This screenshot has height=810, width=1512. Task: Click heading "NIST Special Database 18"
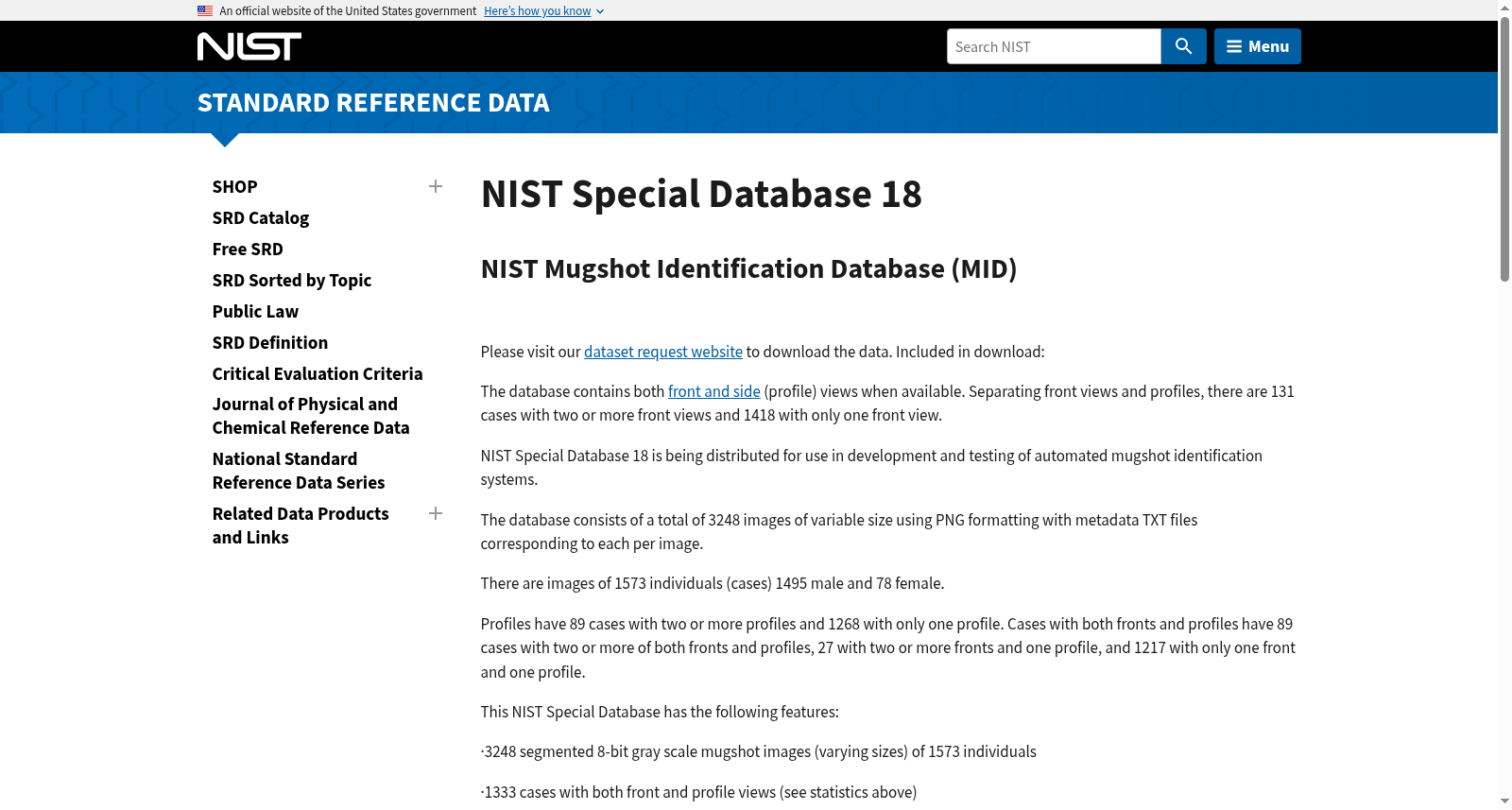tap(701, 194)
